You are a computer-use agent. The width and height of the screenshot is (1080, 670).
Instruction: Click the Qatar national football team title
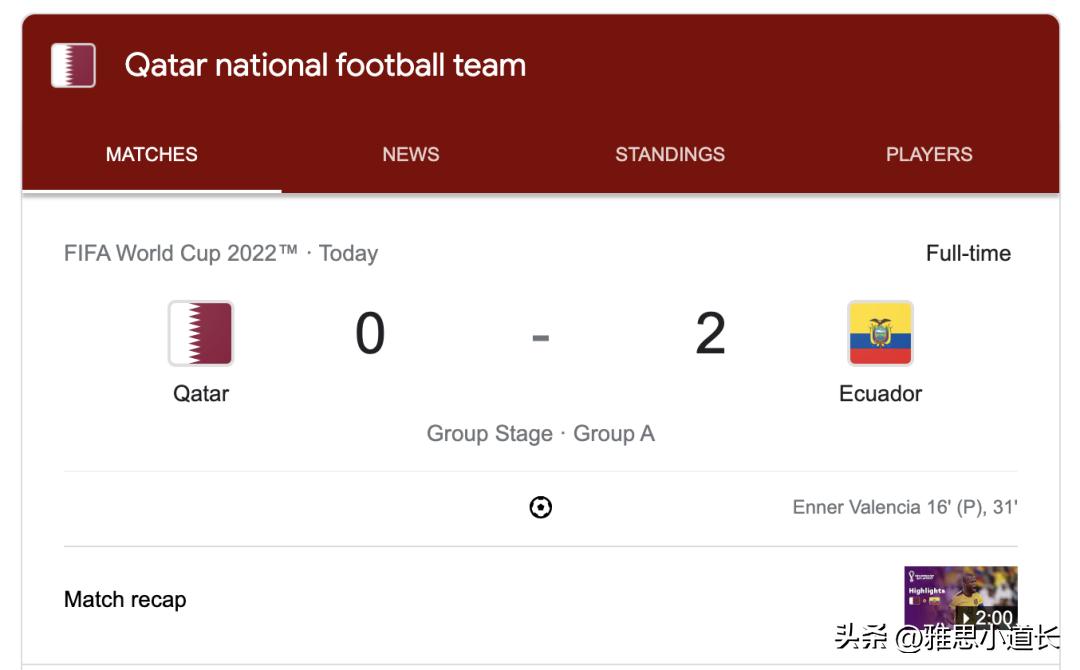[x=325, y=66]
